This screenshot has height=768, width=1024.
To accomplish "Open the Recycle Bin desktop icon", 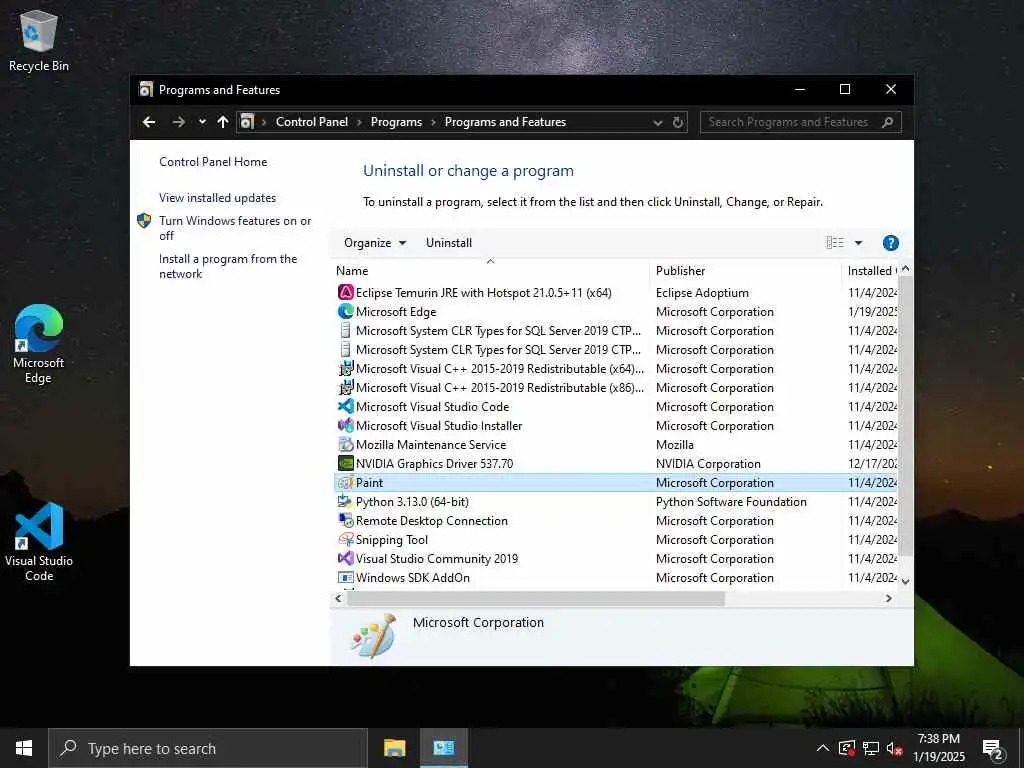I will pos(39,40).
